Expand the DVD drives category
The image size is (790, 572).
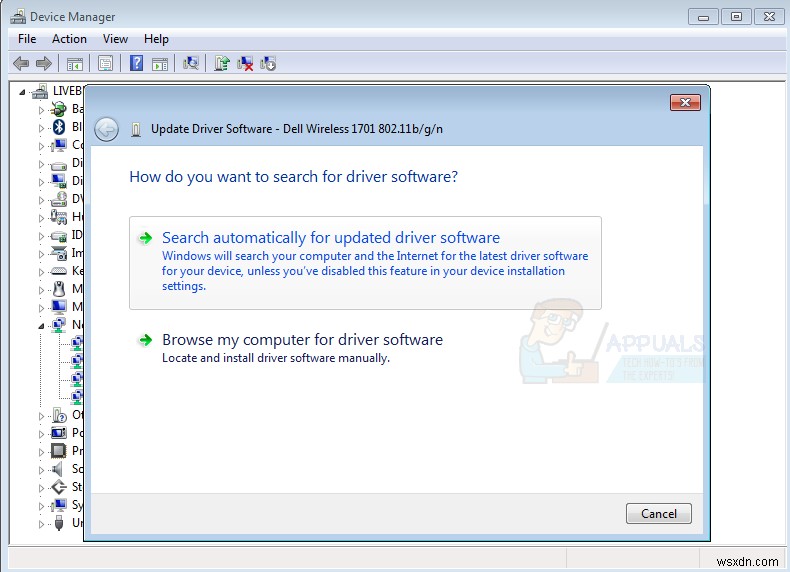pyautogui.click(x=41, y=200)
